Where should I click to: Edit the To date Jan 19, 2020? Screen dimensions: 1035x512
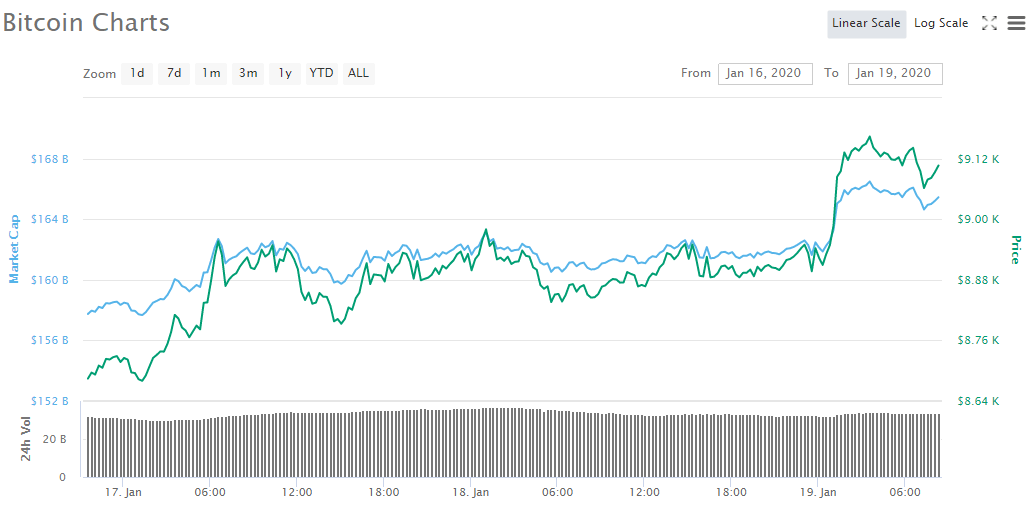pos(895,74)
